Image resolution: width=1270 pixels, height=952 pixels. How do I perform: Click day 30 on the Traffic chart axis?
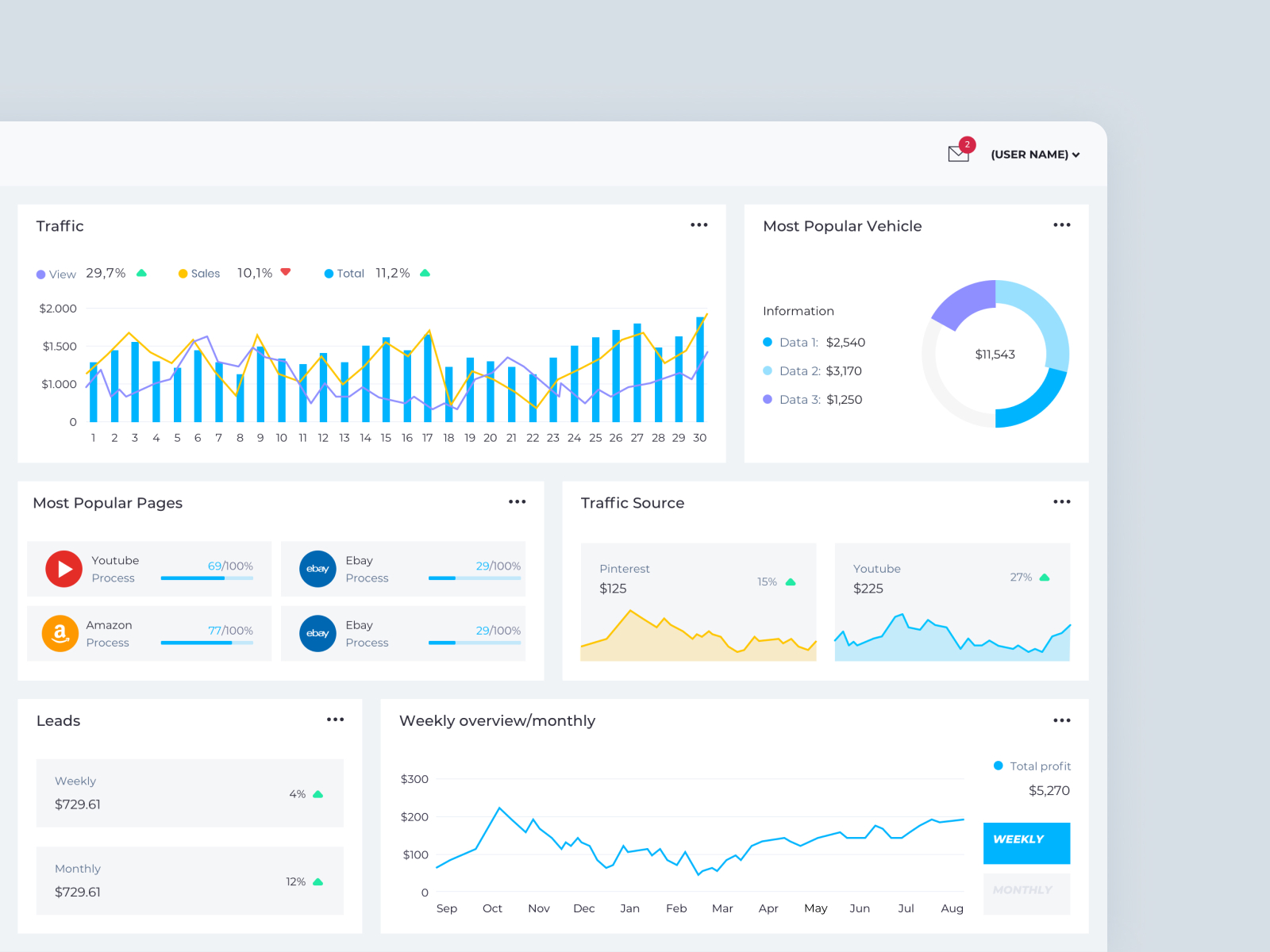pos(699,438)
